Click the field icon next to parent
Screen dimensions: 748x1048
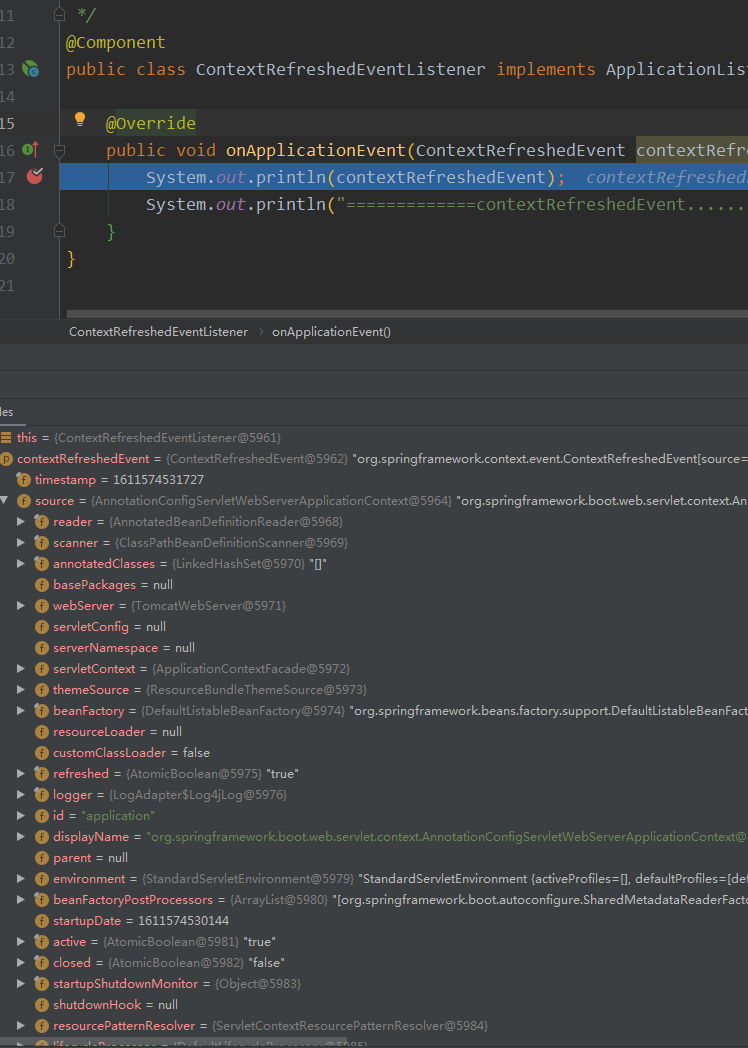coord(41,858)
